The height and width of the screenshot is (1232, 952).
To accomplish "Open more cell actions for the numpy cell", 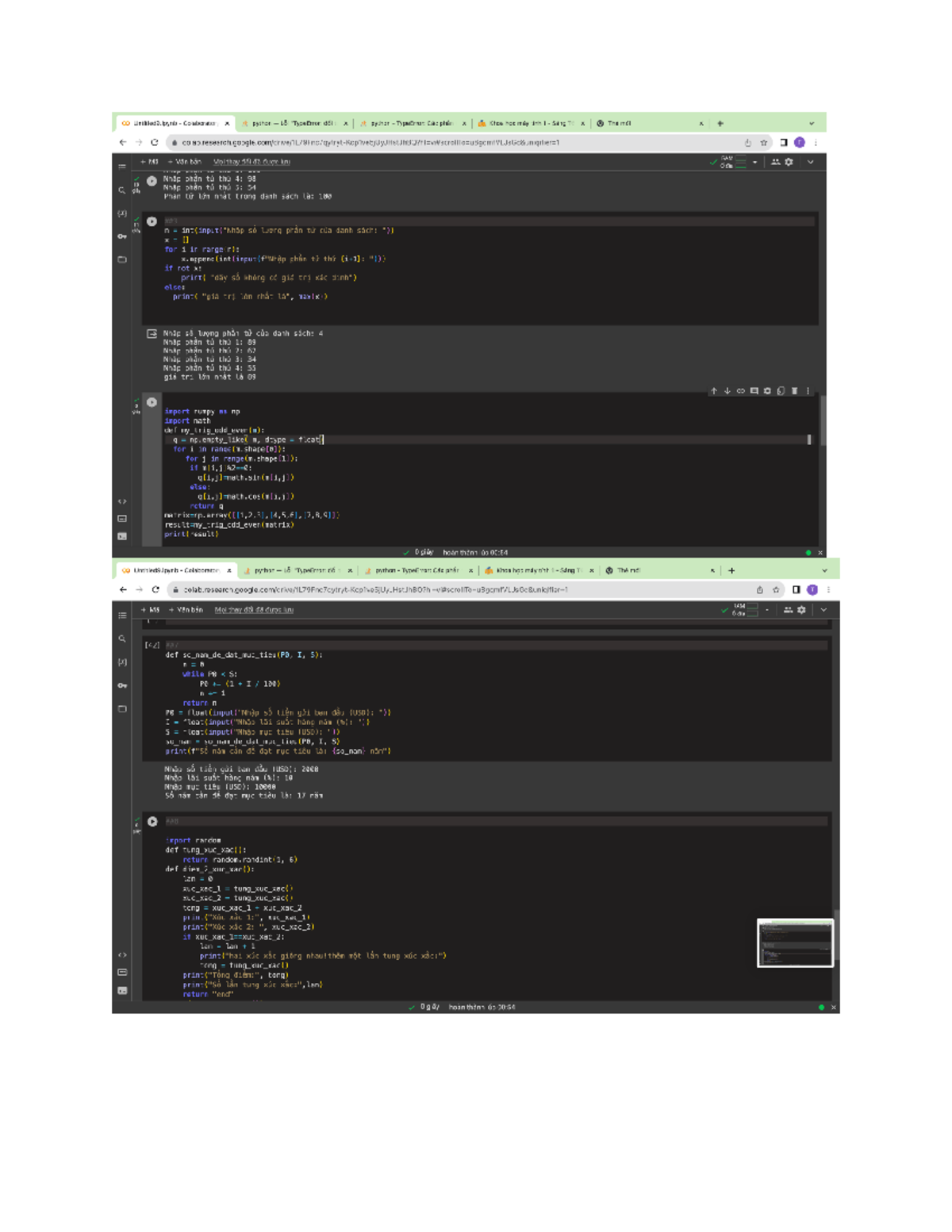I will pos(808,391).
